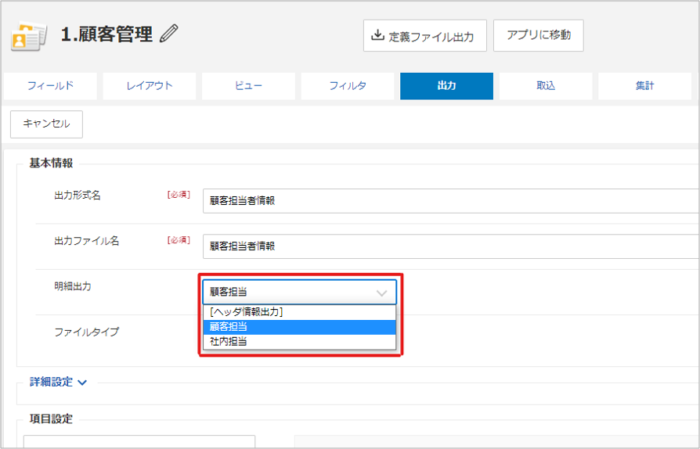Click the 定義ファイル出力 button
The width and height of the screenshot is (700, 449).
point(425,36)
